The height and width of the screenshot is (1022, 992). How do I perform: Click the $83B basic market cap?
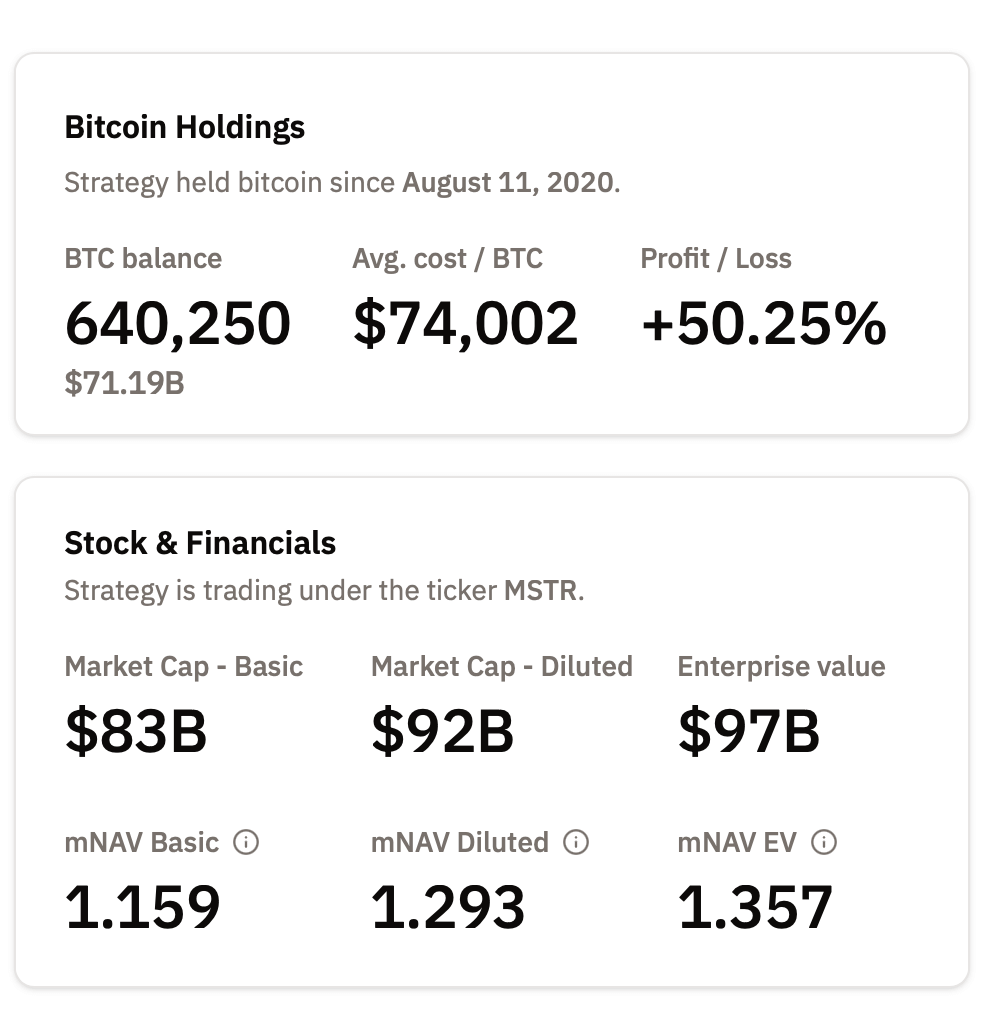tap(136, 730)
